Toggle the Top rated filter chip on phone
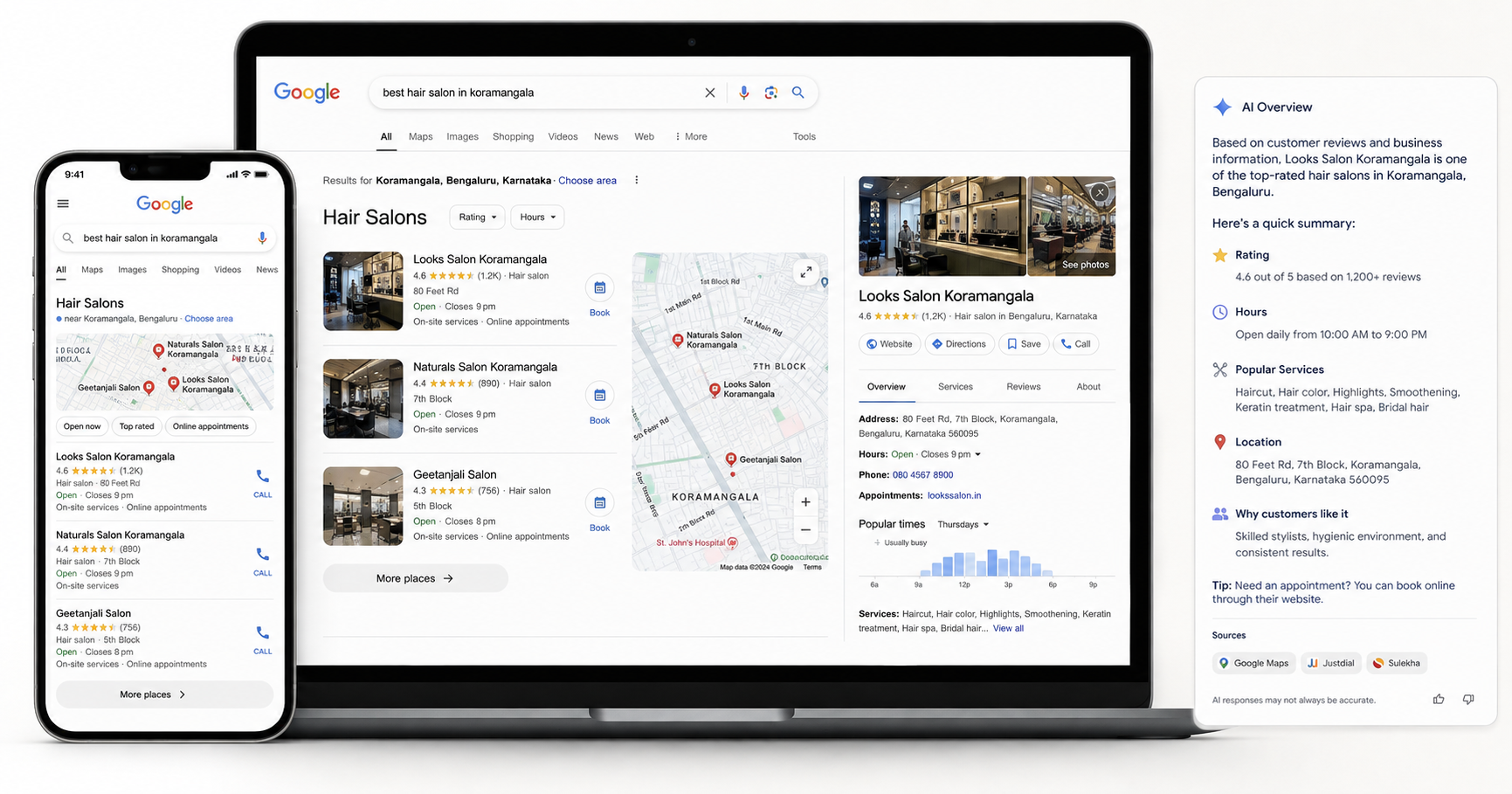This screenshot has width=1512, height=794. pyautogui.click(x=136, y=426)
